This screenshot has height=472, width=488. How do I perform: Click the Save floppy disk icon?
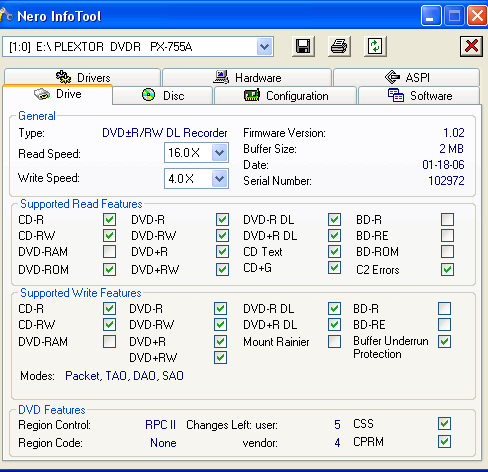tap(303, 46)
